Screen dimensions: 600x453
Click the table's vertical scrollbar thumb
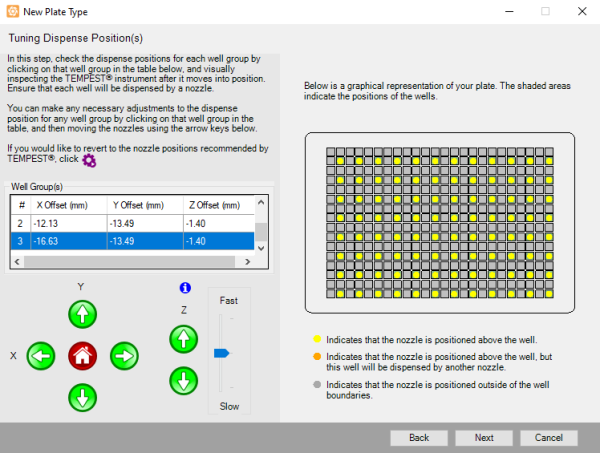coord(261,232)
